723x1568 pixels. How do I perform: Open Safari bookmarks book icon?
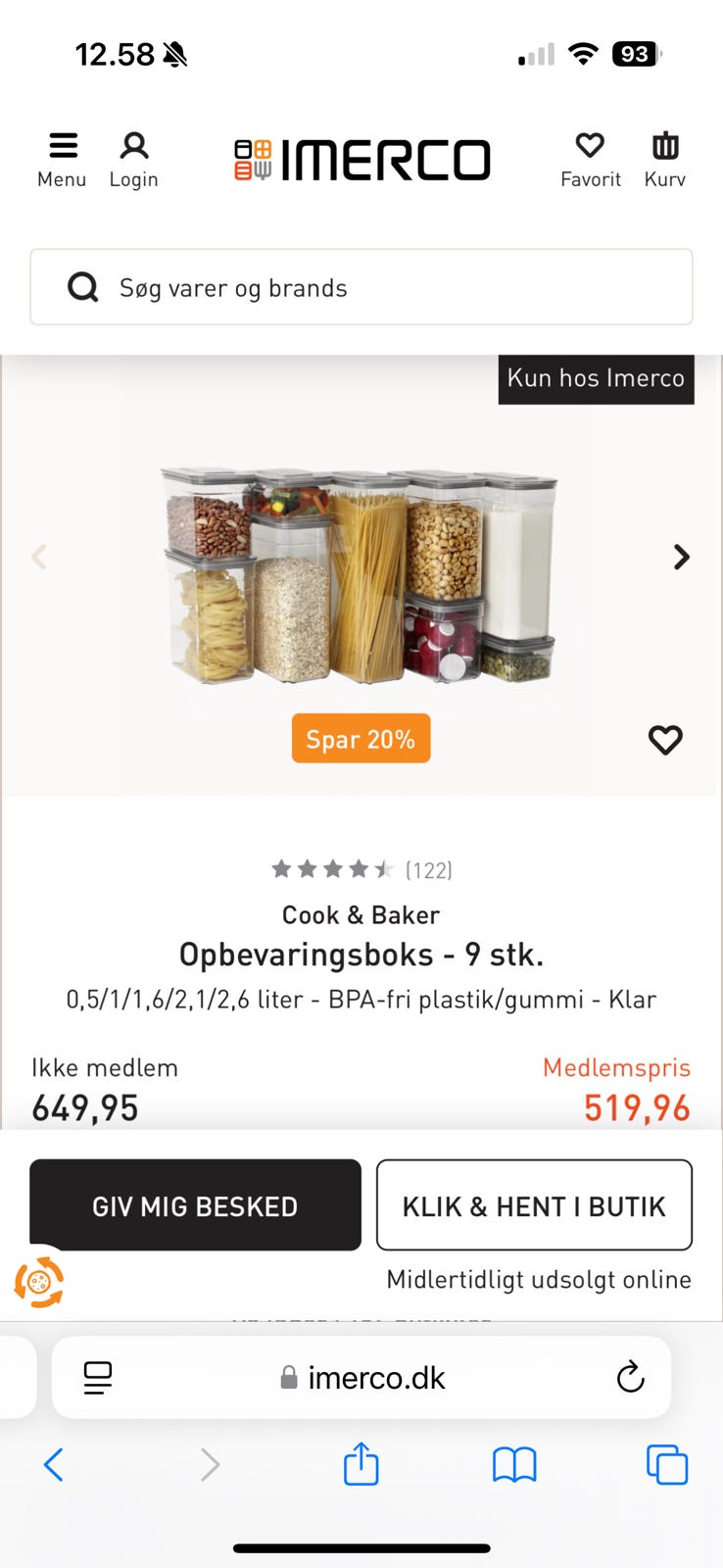514,1465
